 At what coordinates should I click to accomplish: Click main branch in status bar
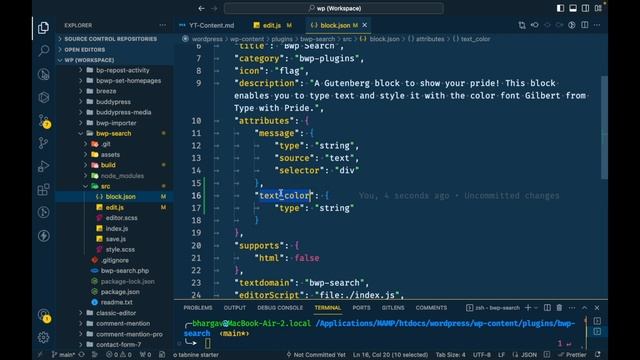64,355
